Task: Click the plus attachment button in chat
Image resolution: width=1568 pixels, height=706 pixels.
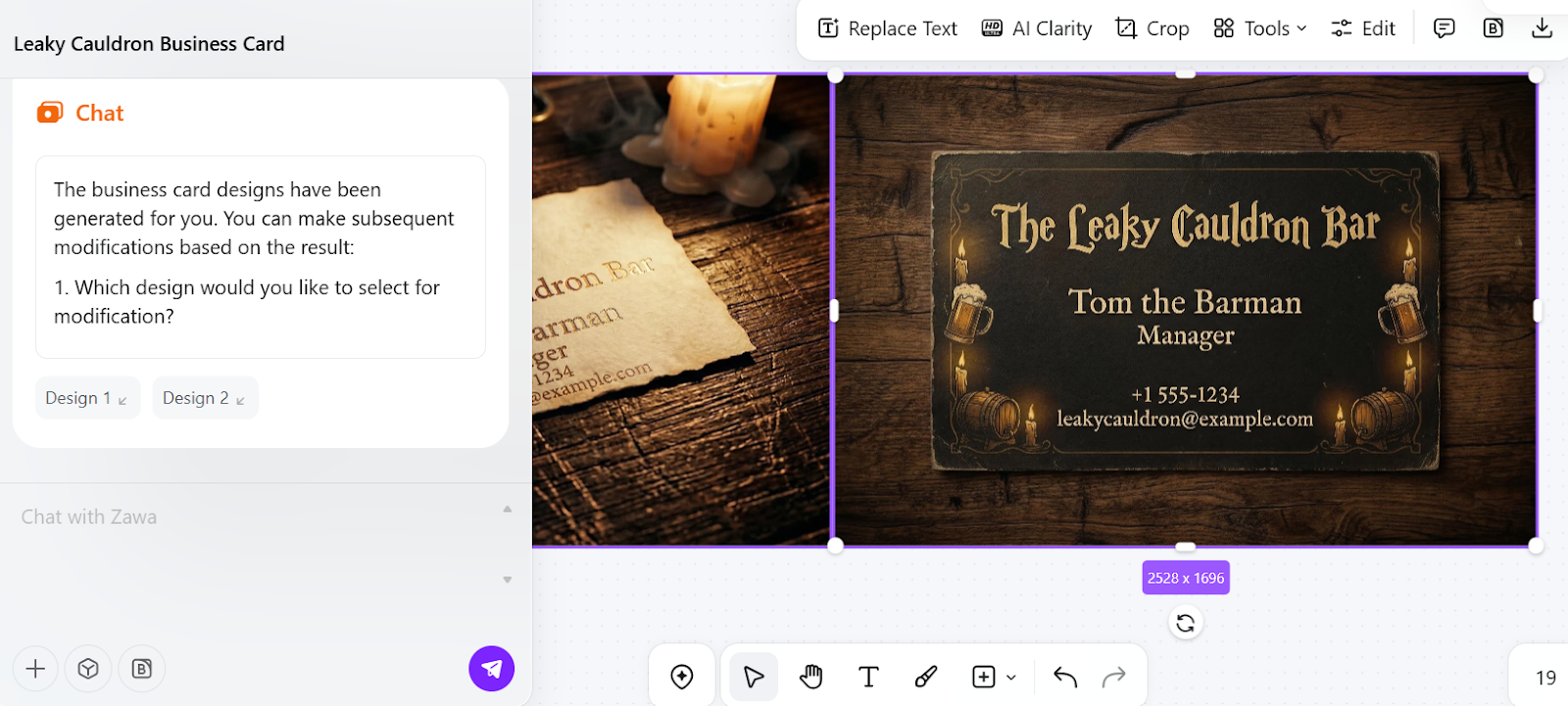Action: (x=35, y=669)
